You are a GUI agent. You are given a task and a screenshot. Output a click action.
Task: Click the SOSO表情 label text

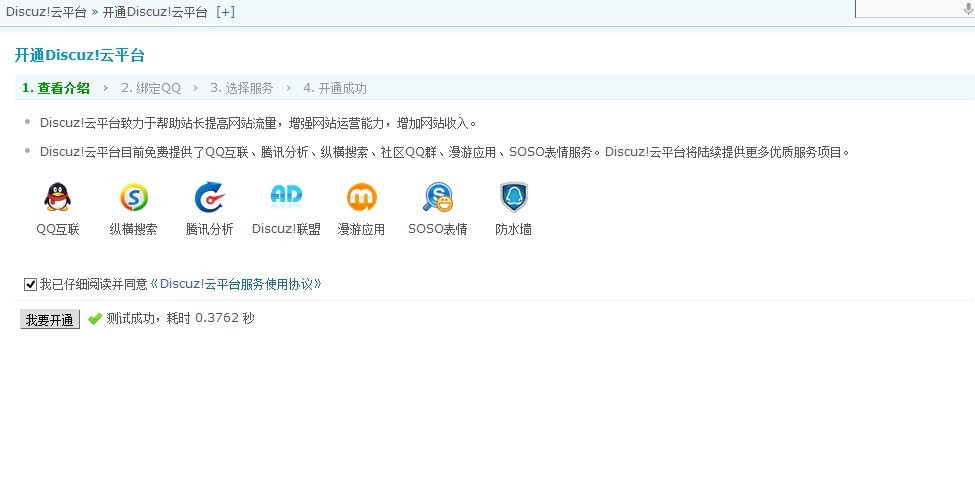pyautogui.click(x=438, y=229)
